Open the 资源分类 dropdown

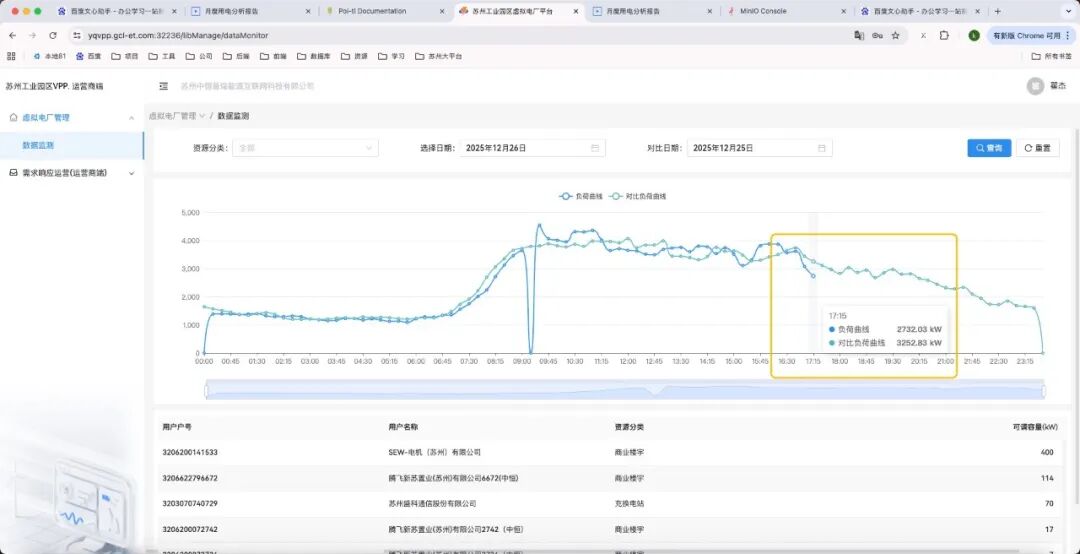pos(305,148)
